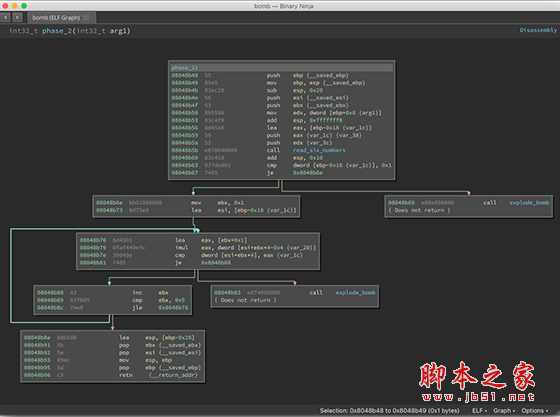
Task: Select address 08048b48 push ebp line
Action: click(x=281, y=75)
